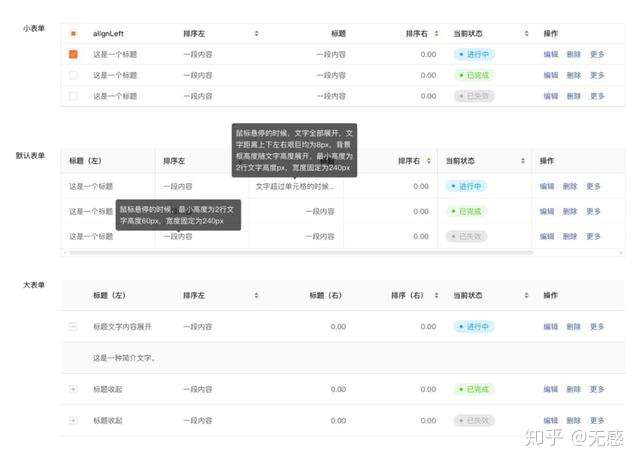Click 编辑 in the 大表单 已失效 row
Image resolution: width=640 pixels, height=464 pixels.
point(551,420)
